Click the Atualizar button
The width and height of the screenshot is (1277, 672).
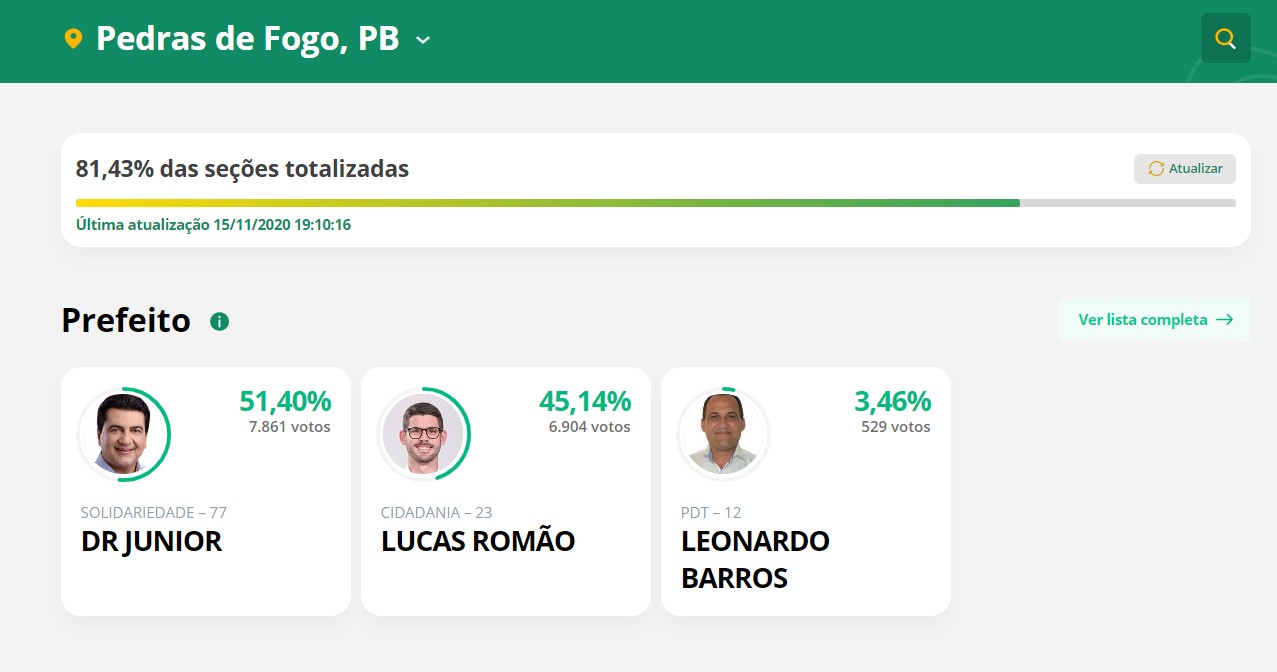pyautogui.click(x=1185, y=169)
